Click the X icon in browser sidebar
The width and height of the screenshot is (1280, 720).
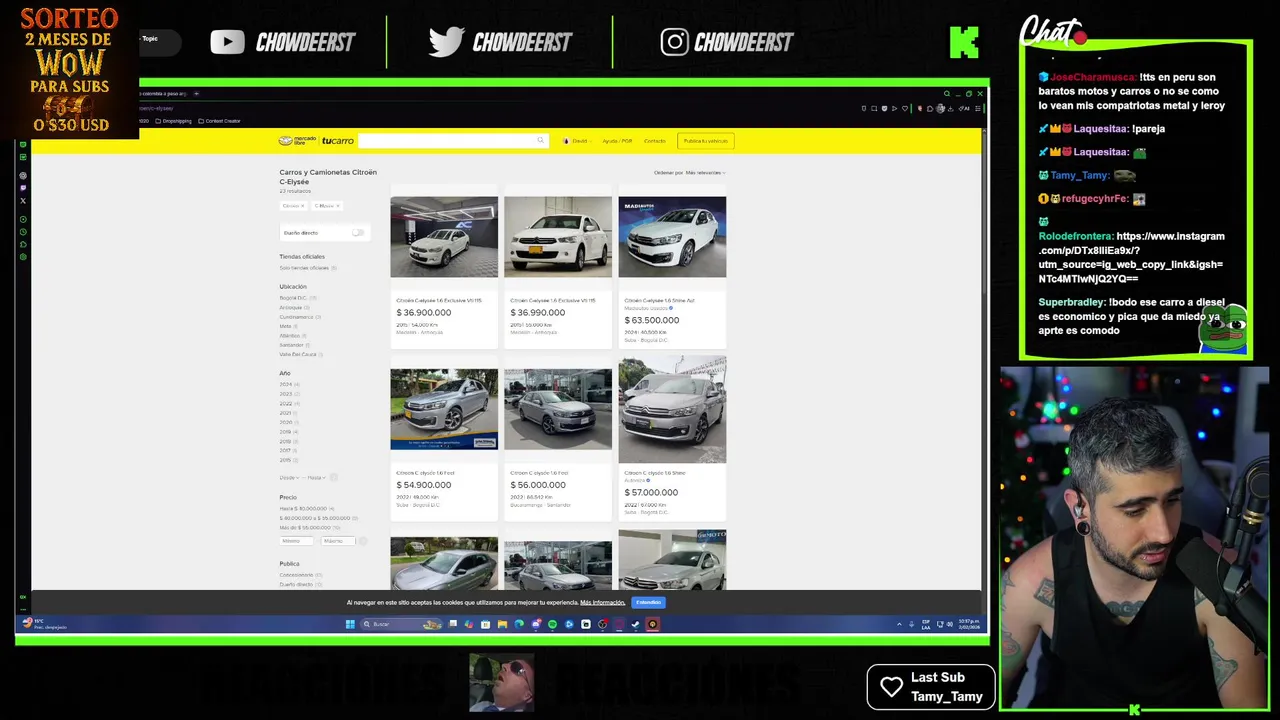coord(23,200)
